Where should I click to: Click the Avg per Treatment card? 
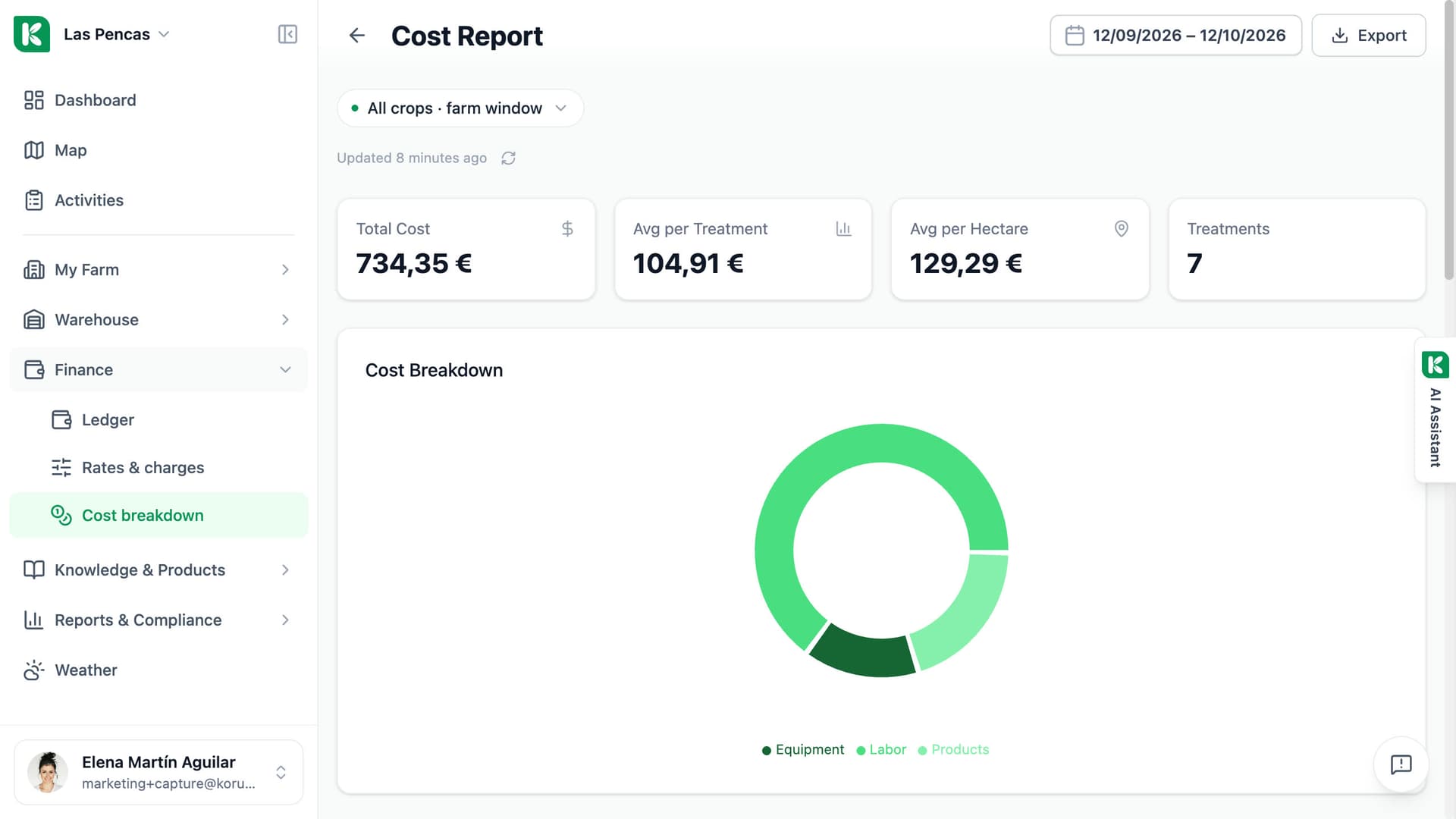point(743,249)
